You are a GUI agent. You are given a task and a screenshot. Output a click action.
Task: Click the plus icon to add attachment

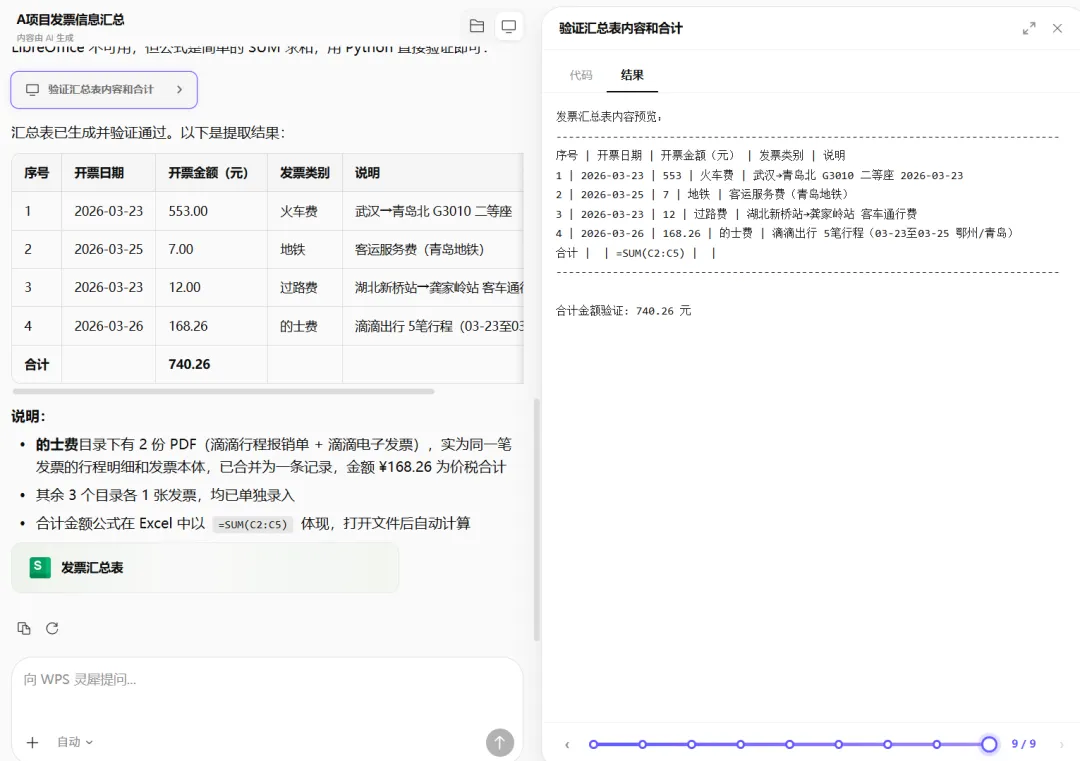32,742
